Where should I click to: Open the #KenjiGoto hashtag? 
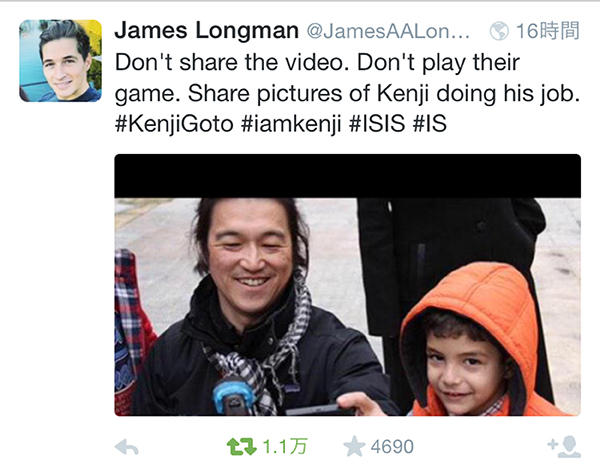[174, 124]
